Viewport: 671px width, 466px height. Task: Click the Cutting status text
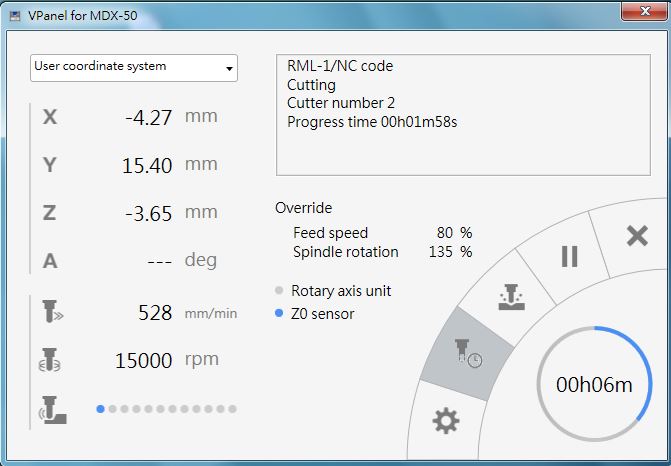pyautogui.click(x=311, y=85)
